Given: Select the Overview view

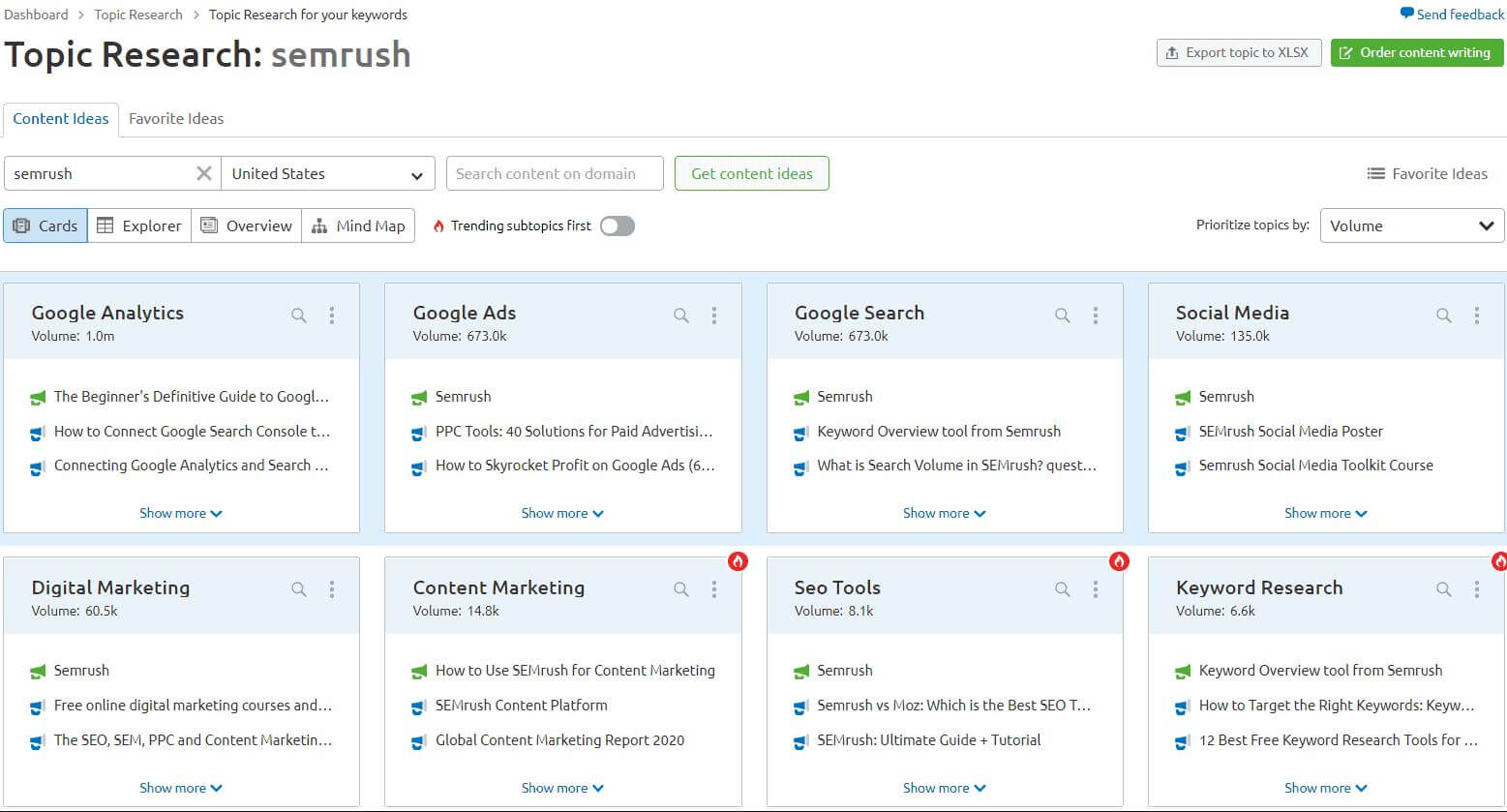Looking at the screenshot, I should pyautogui.click(x=247, y=226).
